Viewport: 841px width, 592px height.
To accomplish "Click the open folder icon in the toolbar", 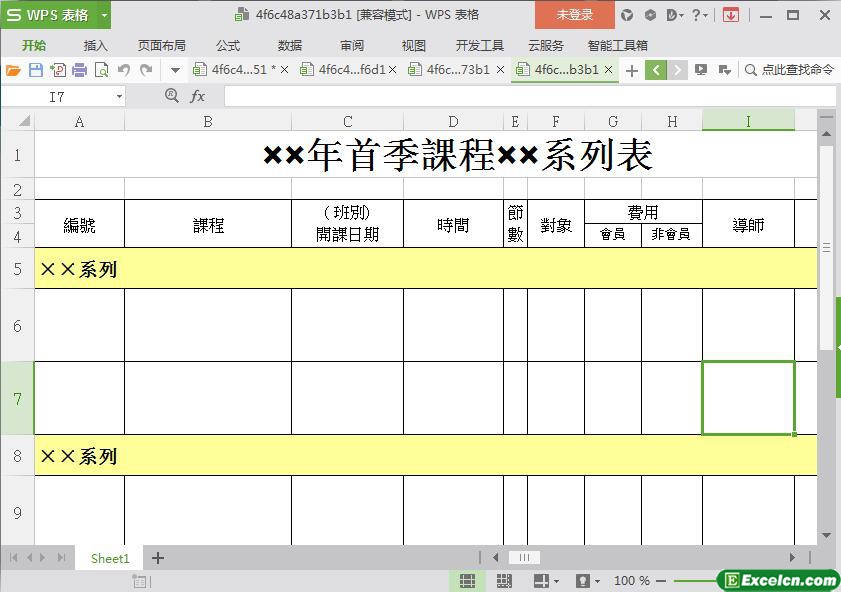I will click(13, 70).
